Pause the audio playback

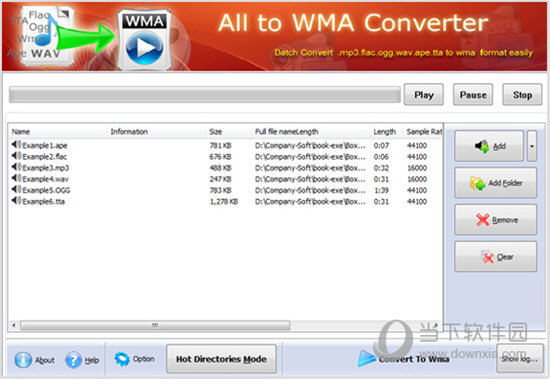(473, 95)
